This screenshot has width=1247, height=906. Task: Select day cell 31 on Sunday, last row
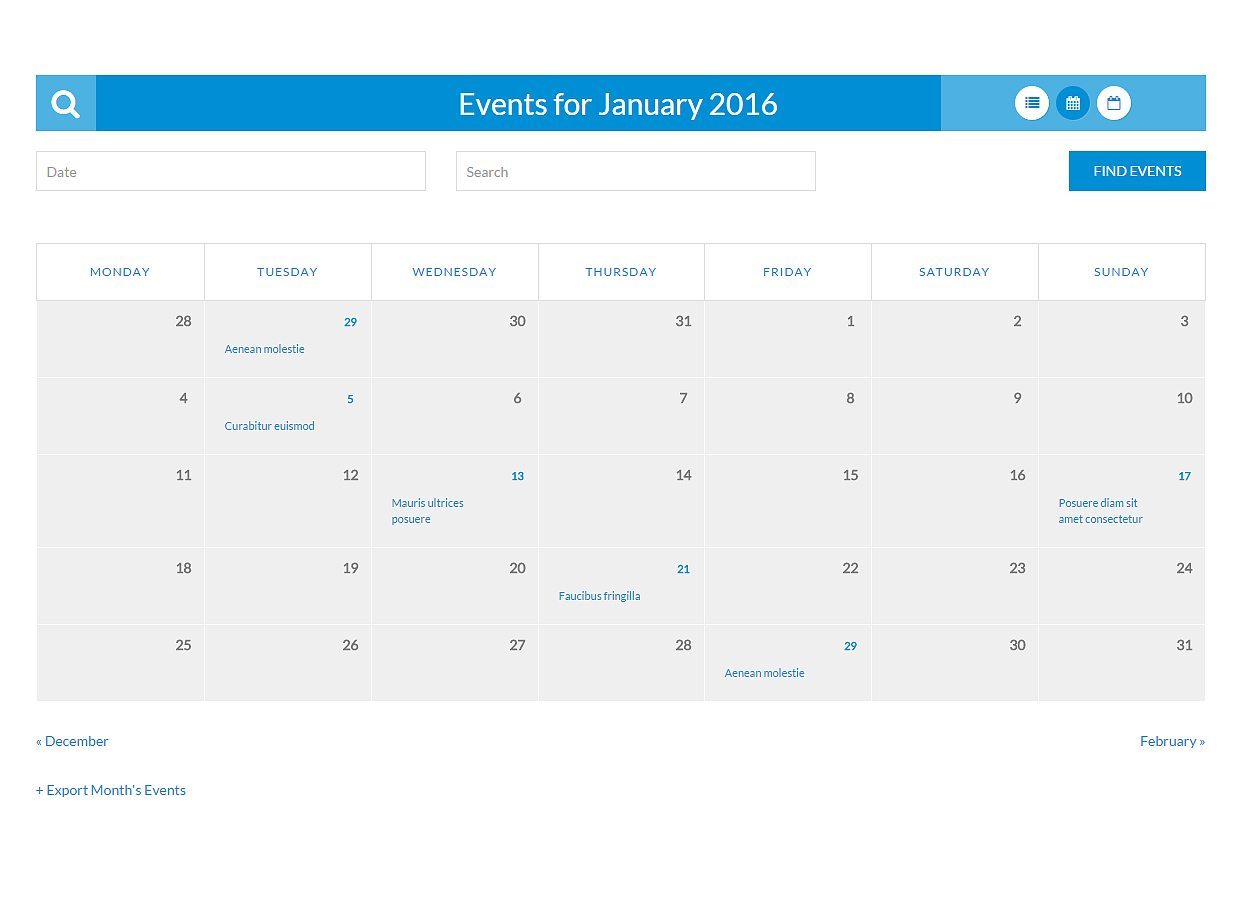pyautogui.click(x=1121, y=663)
